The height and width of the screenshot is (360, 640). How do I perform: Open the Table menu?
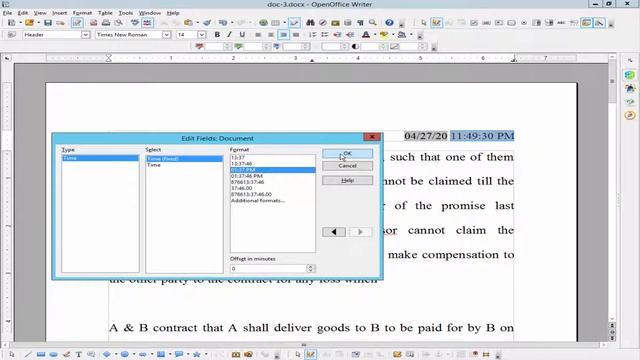tap(105, 13)
